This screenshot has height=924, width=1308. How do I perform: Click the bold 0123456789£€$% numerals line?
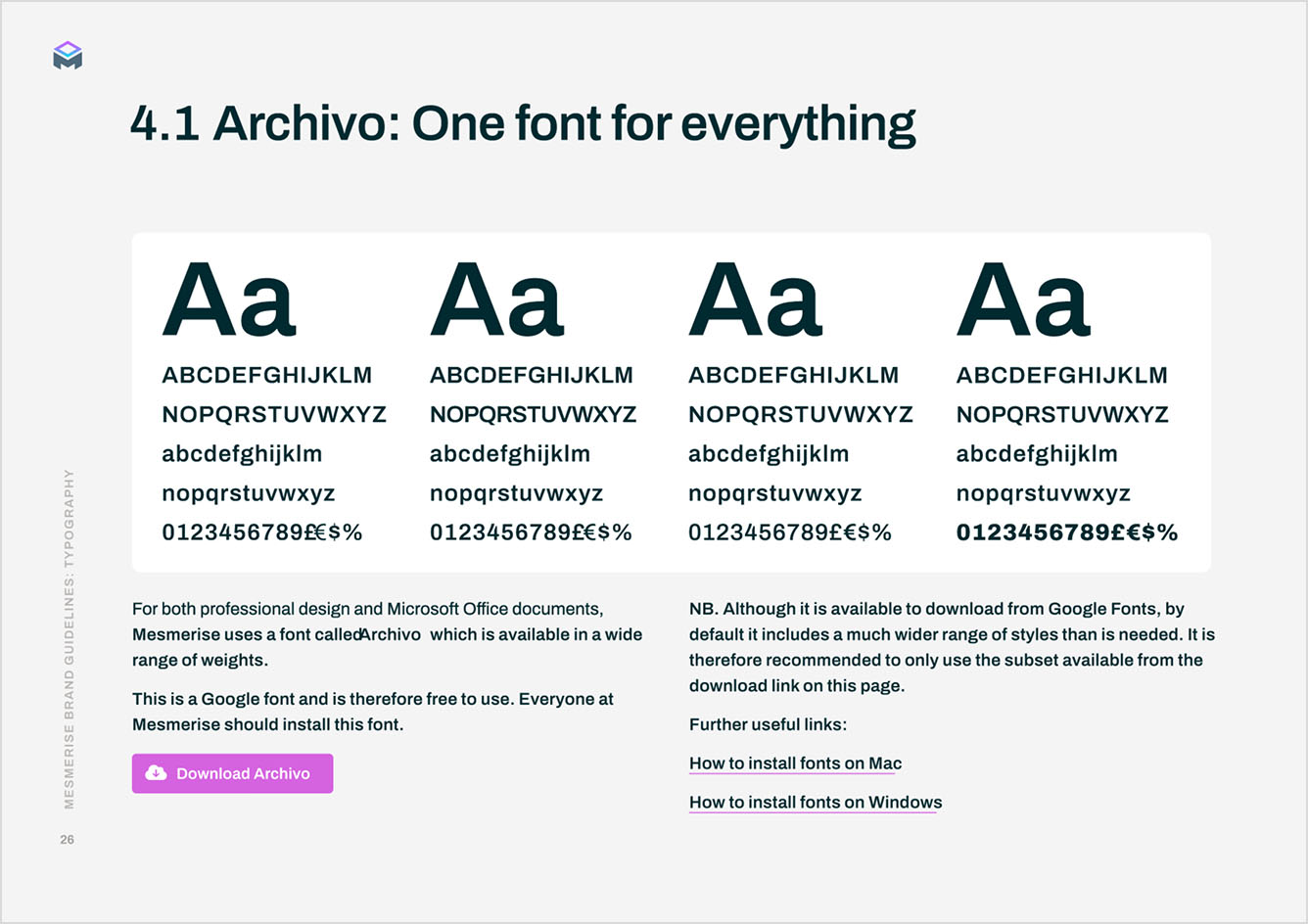pyautogui.click(x=1067, y=532)
